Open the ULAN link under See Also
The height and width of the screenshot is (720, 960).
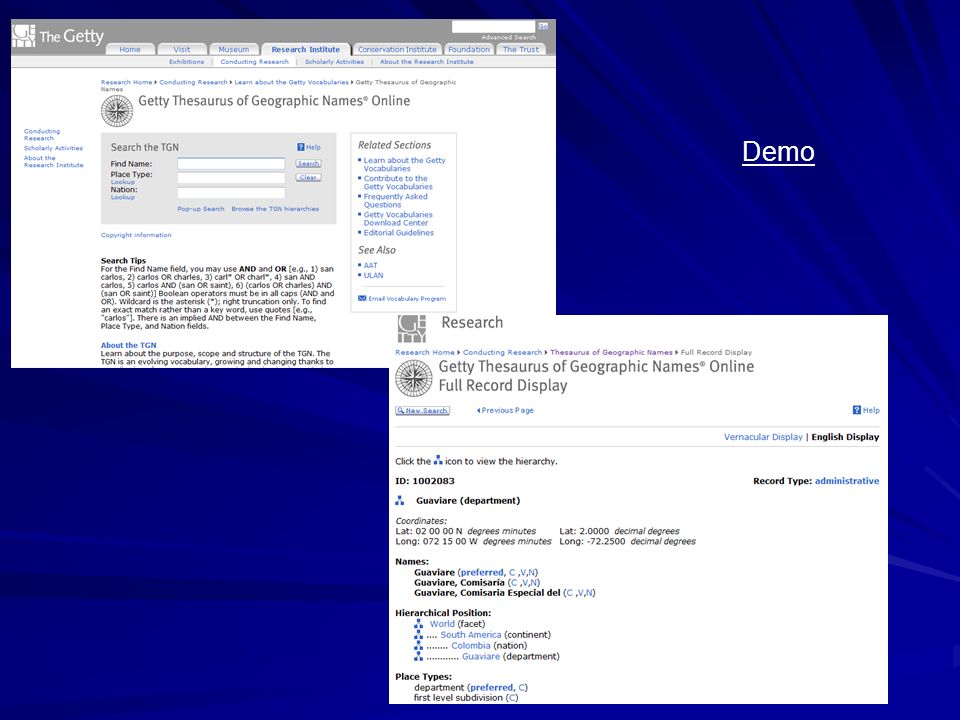click(373, 276)
